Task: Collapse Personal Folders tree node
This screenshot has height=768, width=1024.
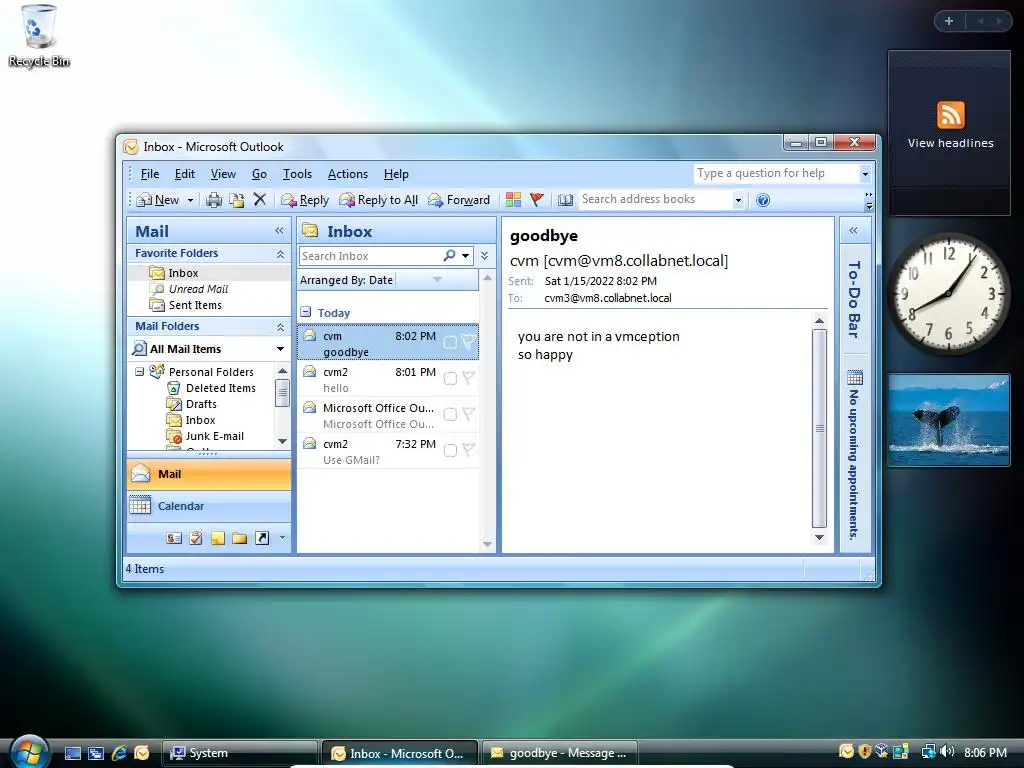Action: [x=139, y=372]
